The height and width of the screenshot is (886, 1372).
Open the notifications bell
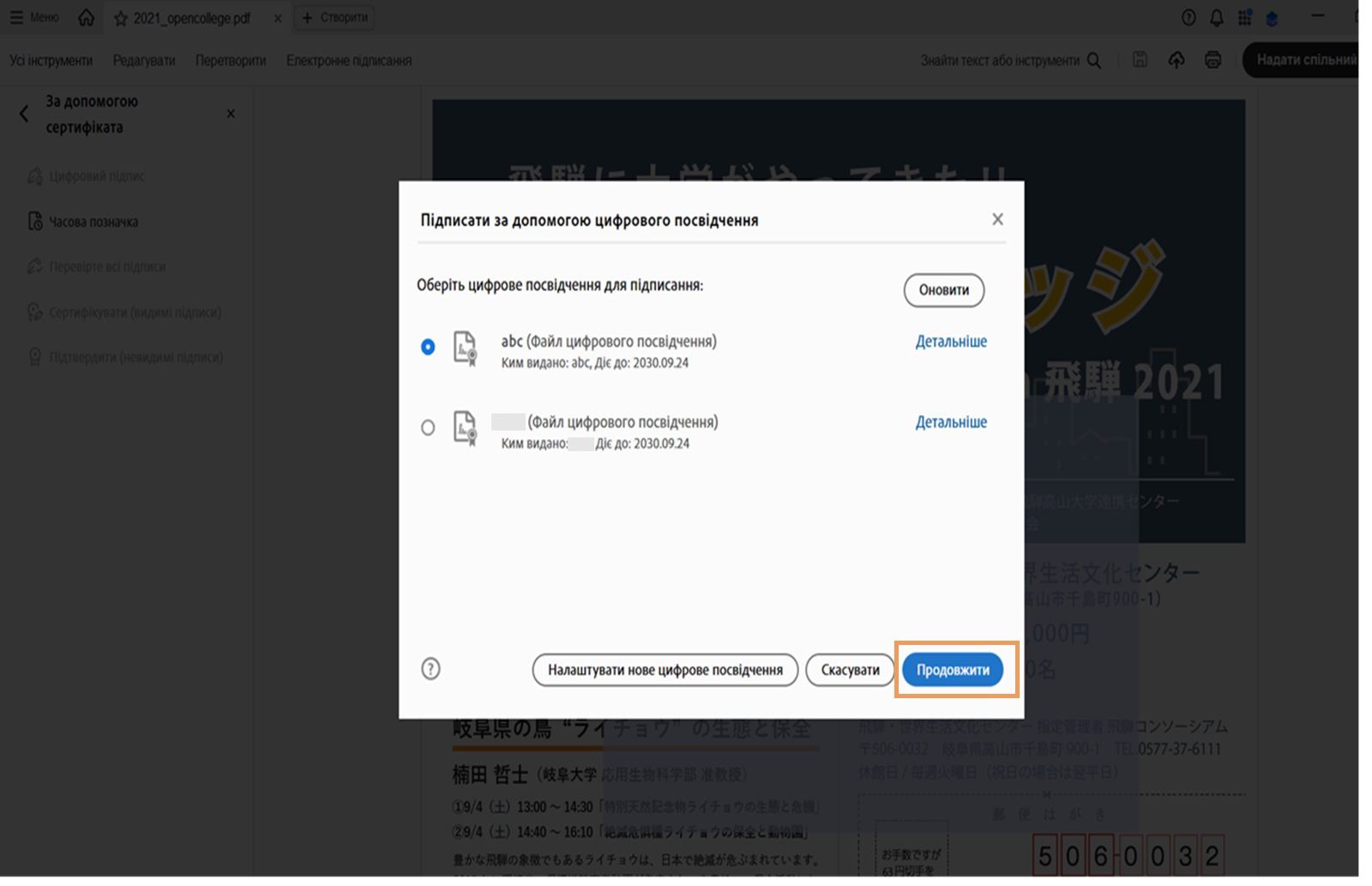(1217, 17)
